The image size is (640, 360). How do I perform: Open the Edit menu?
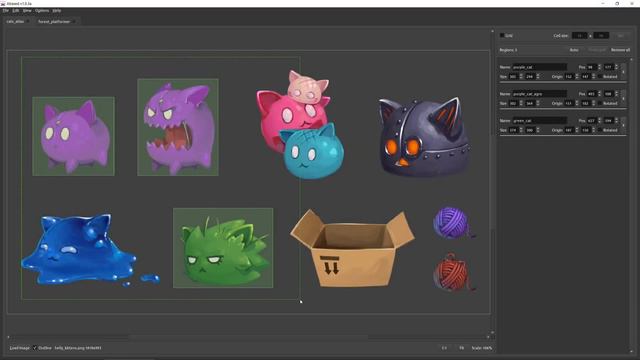(x=16, y=11)
